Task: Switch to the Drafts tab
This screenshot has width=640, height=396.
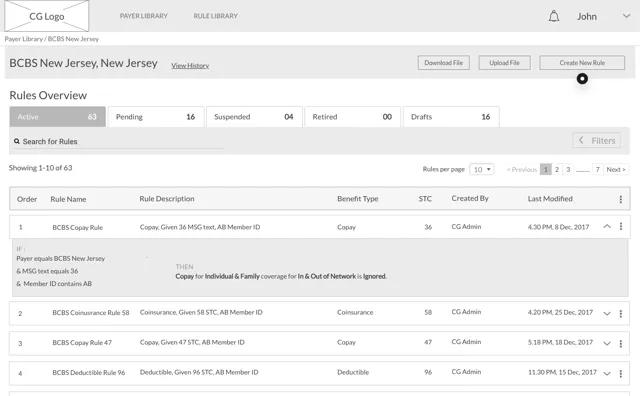Action: [451, 117]
